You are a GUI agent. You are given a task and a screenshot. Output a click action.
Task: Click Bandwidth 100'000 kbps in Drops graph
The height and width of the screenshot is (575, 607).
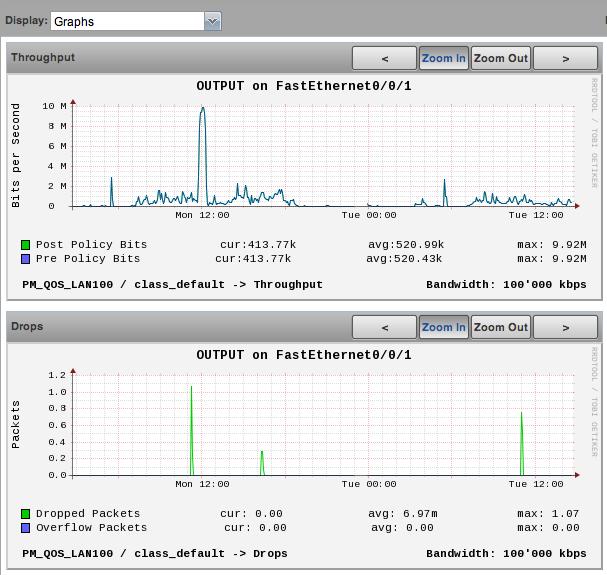pos(506,554)
